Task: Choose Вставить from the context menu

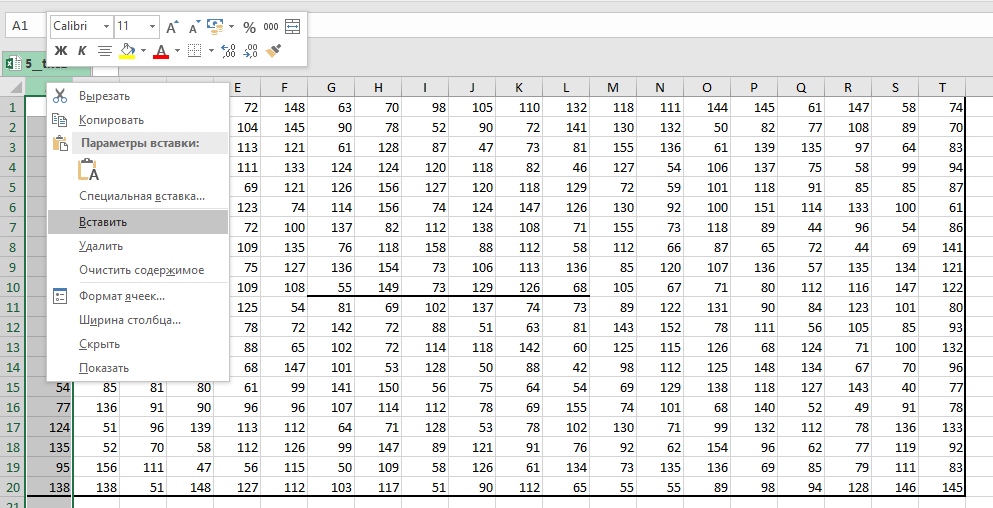Action: pyautogui.click(x=103, y=221)
